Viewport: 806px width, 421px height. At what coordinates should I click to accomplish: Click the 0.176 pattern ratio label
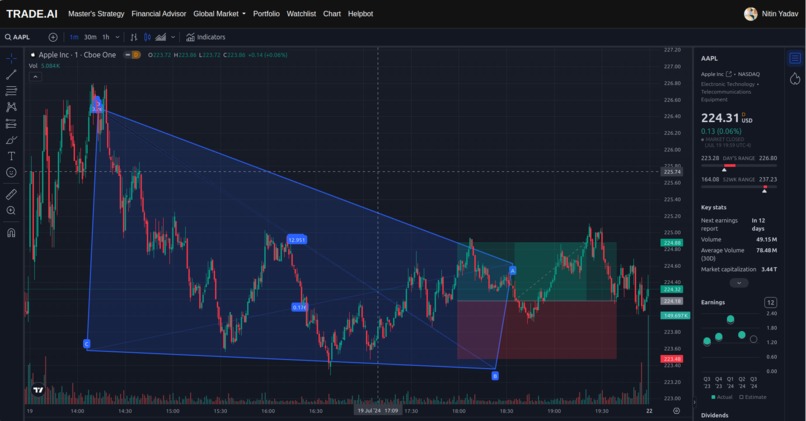(299, 307)
